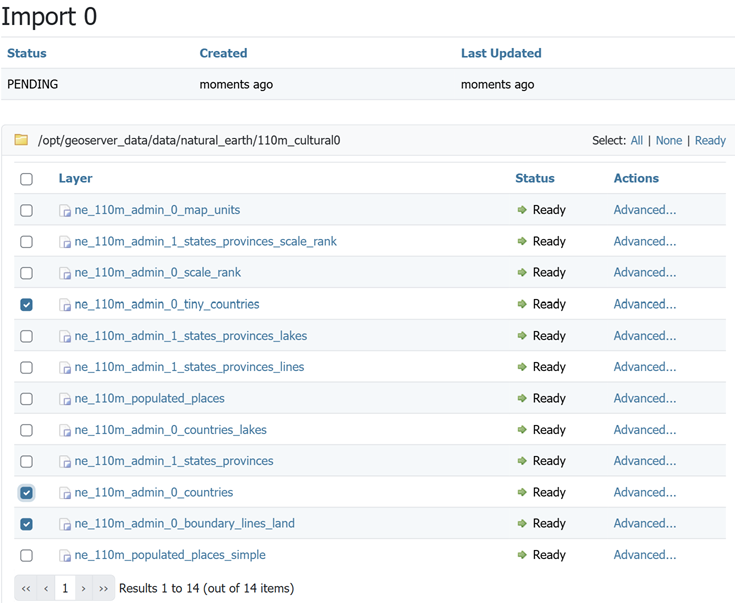Click the layer icon beside ne_110m_admin_1_states_provinces

(65, 461)
